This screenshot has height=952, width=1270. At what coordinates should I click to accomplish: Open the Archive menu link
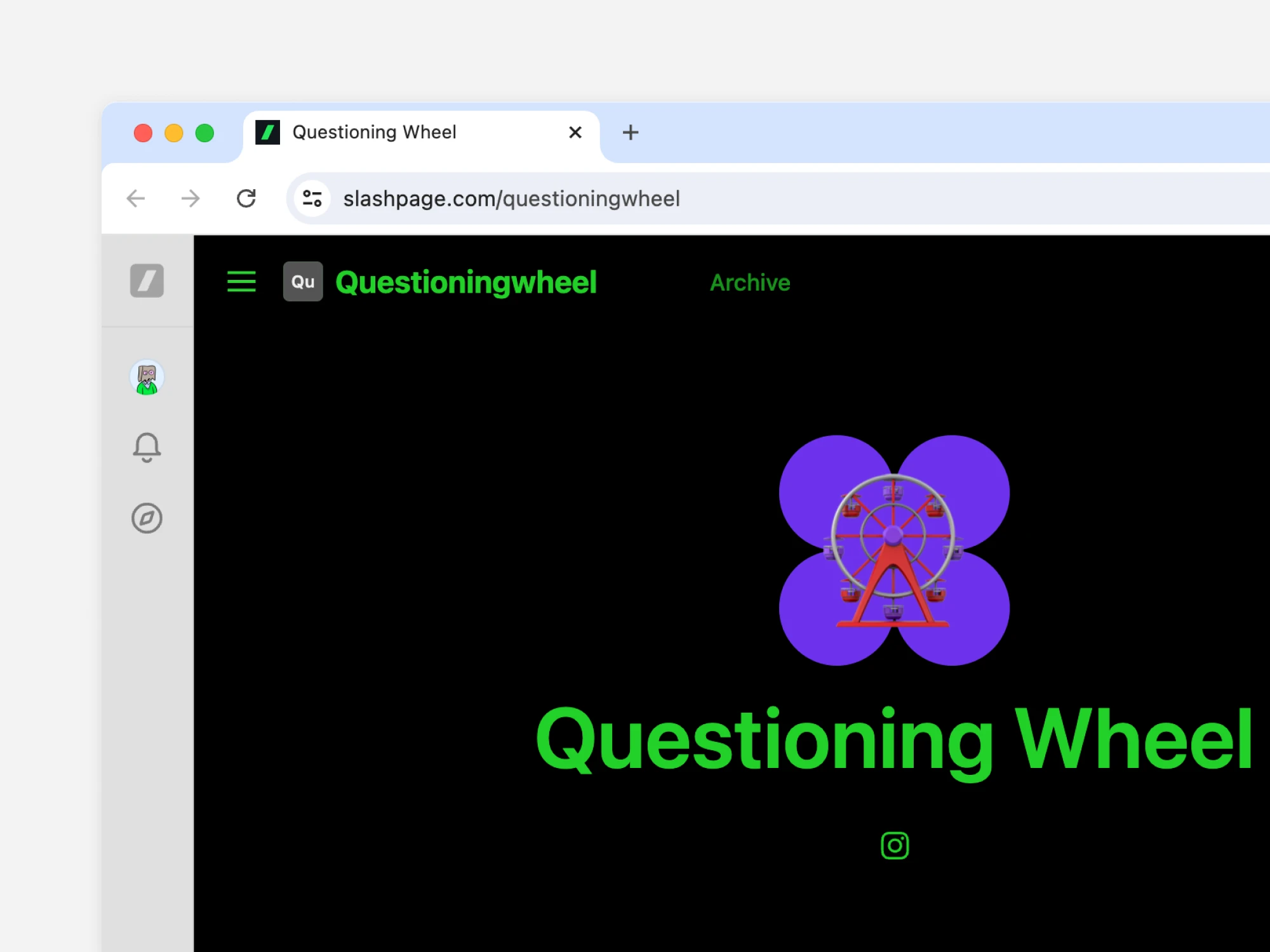coord(750,282)
